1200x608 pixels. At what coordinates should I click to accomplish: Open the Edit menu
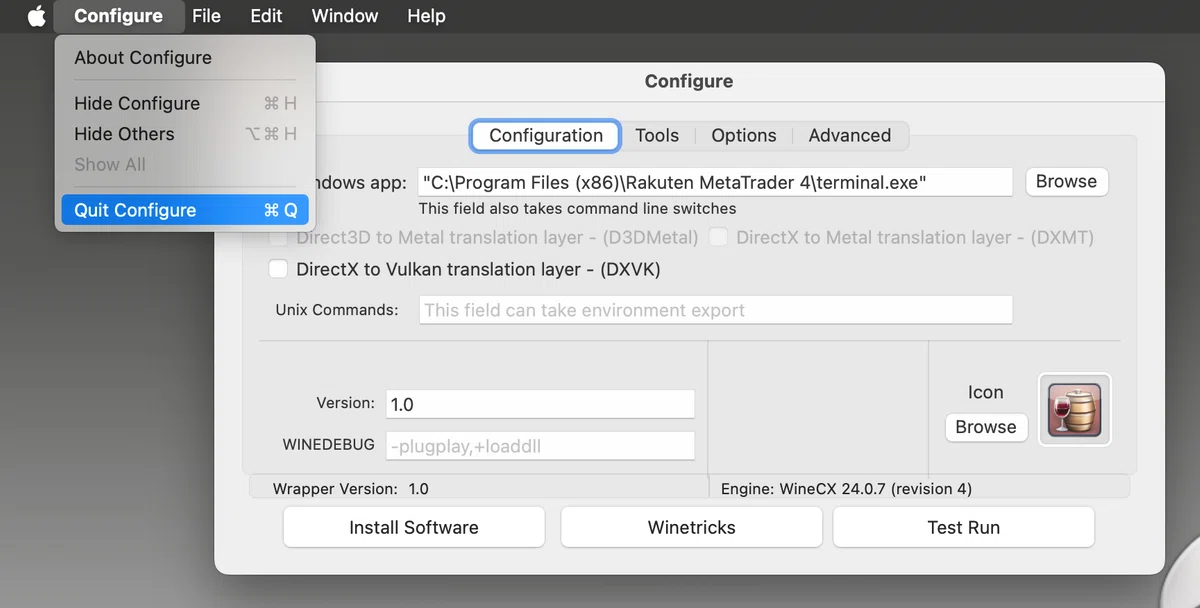click(x=266, y=16)
